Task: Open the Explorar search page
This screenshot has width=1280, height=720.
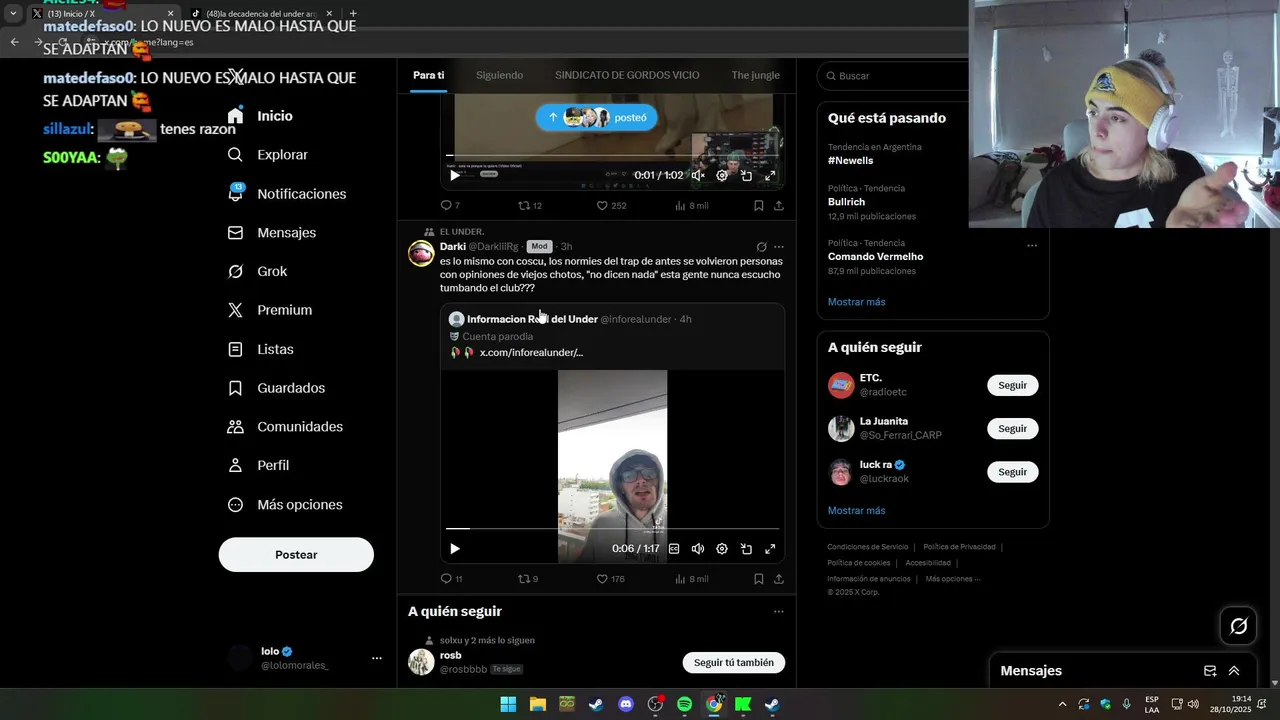Action: (x=267, y=155)
